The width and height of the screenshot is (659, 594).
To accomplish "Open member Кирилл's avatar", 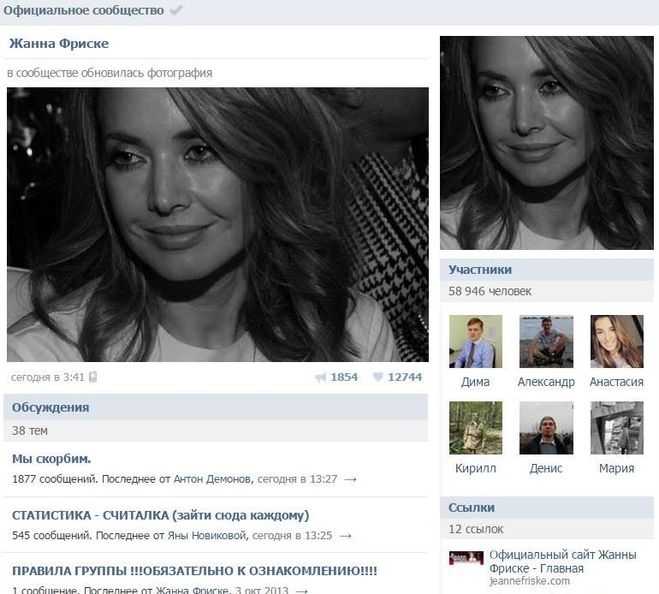I will [475, 428].
